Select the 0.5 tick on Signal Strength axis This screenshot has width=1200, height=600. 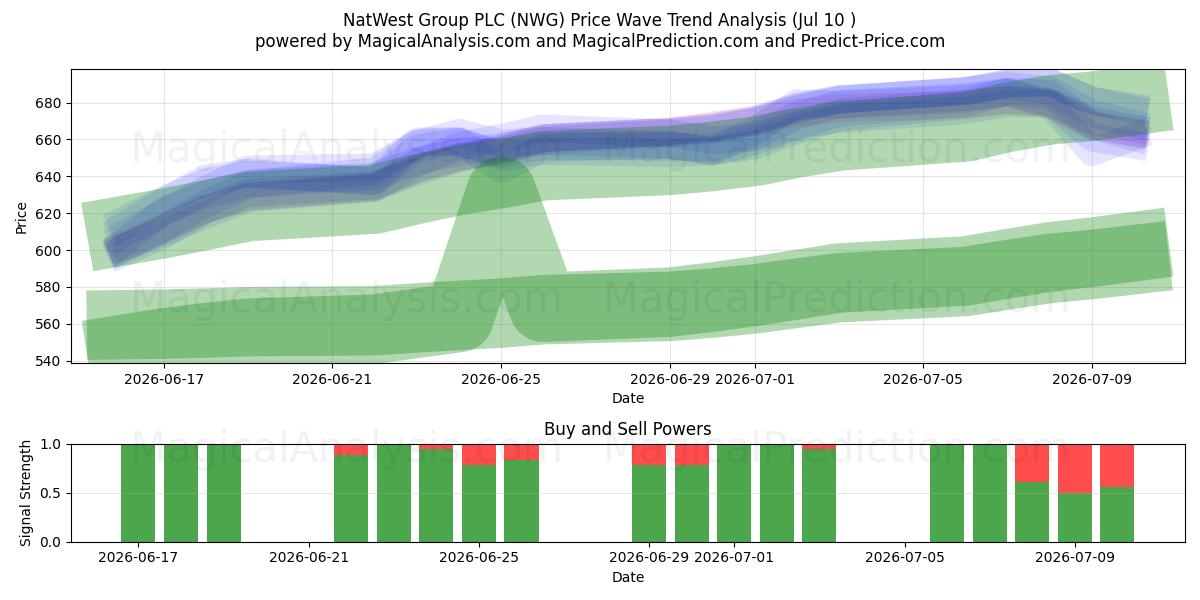pos(51,493)
